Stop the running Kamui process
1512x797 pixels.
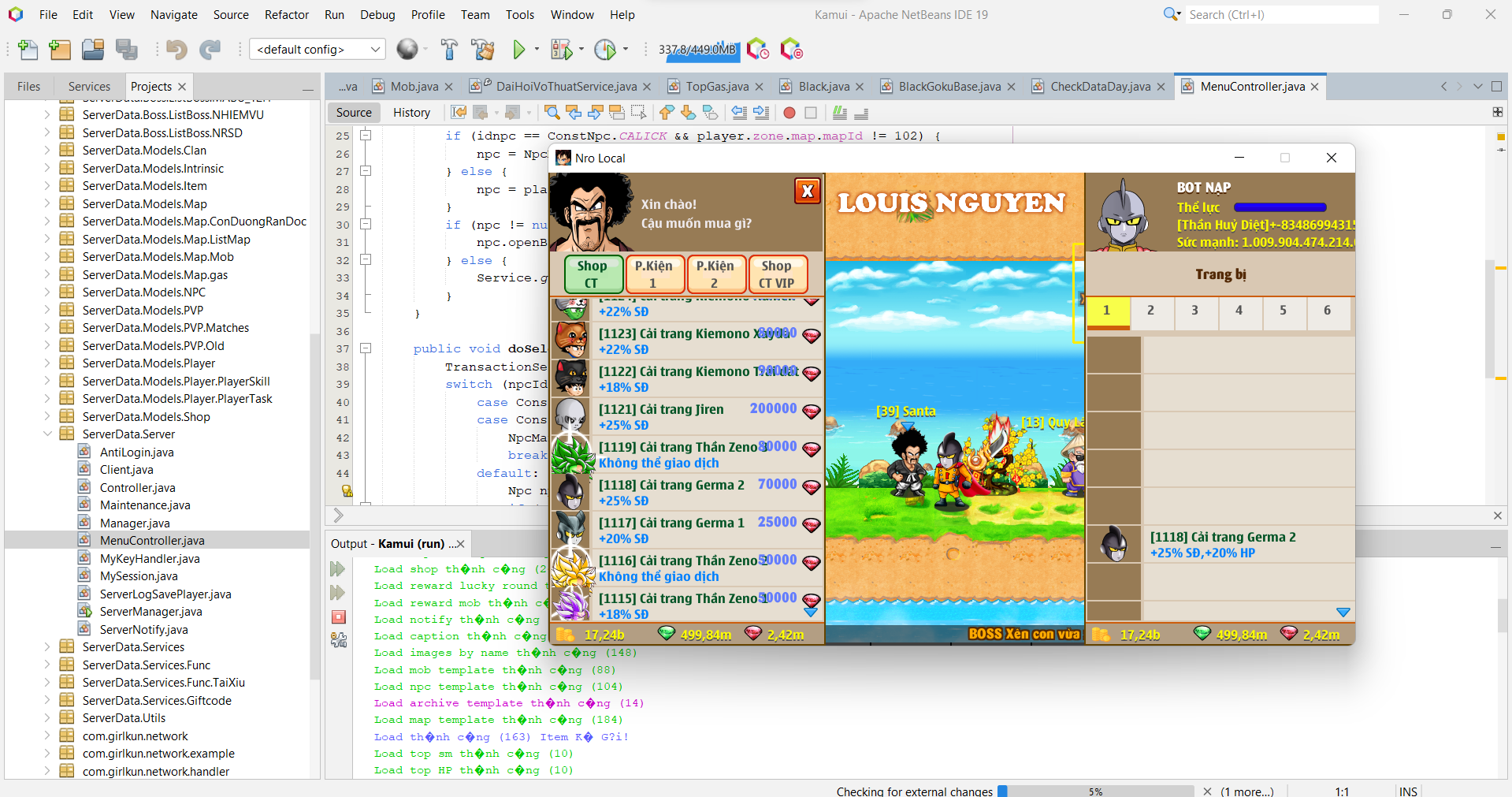point(339,617)
